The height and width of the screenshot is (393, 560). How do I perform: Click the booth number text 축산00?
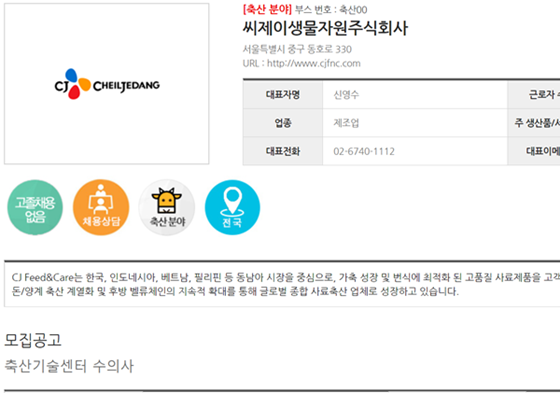tap(353, 10)
